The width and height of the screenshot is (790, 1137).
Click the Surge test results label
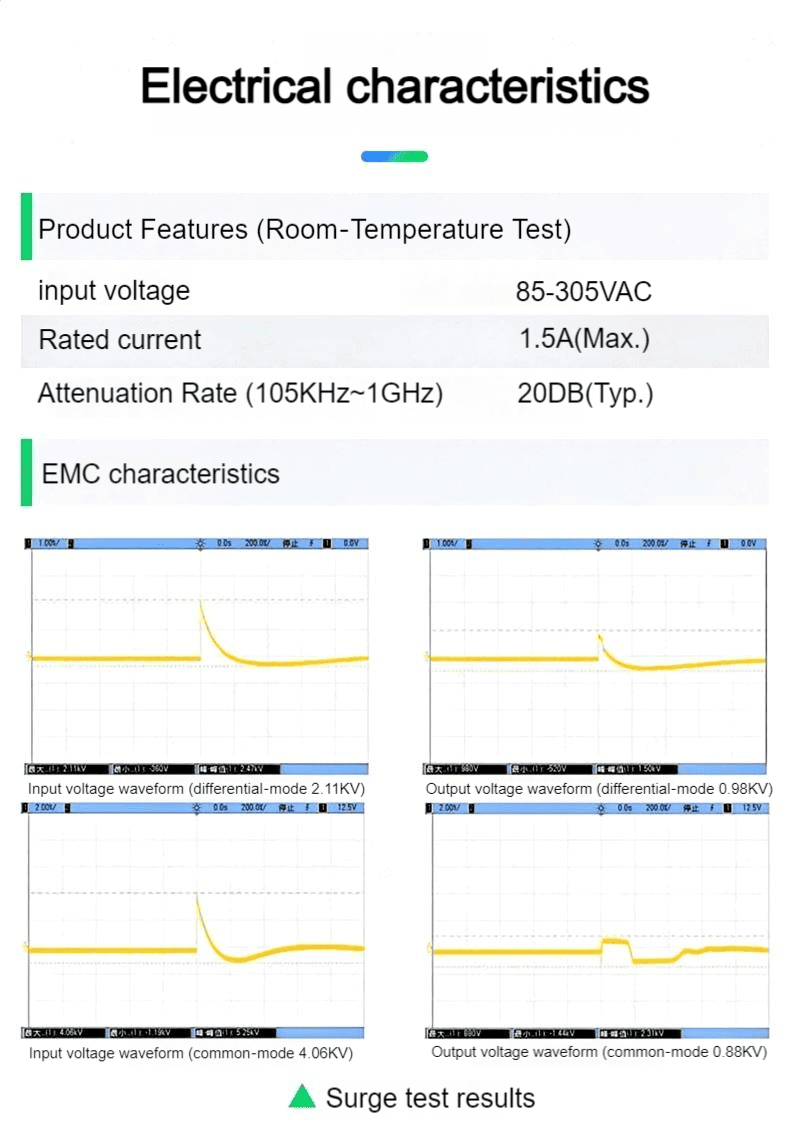coord(430,1098)
